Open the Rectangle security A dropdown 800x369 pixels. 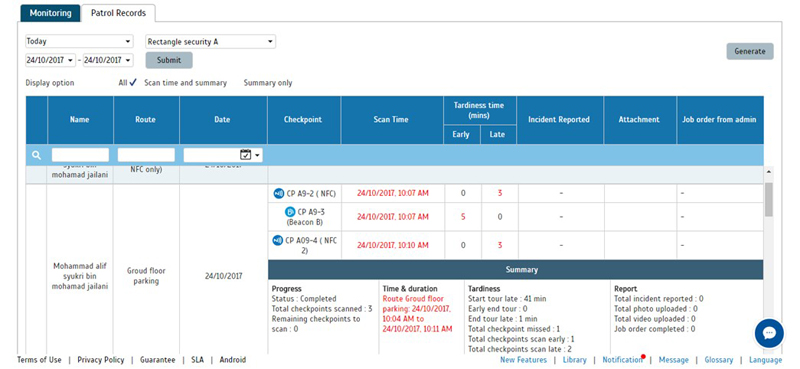(x=210, y=41)
